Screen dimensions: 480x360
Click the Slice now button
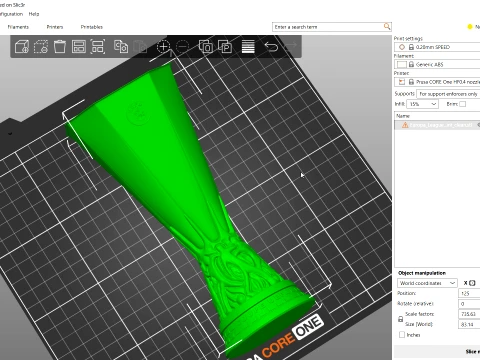point(437,352)
